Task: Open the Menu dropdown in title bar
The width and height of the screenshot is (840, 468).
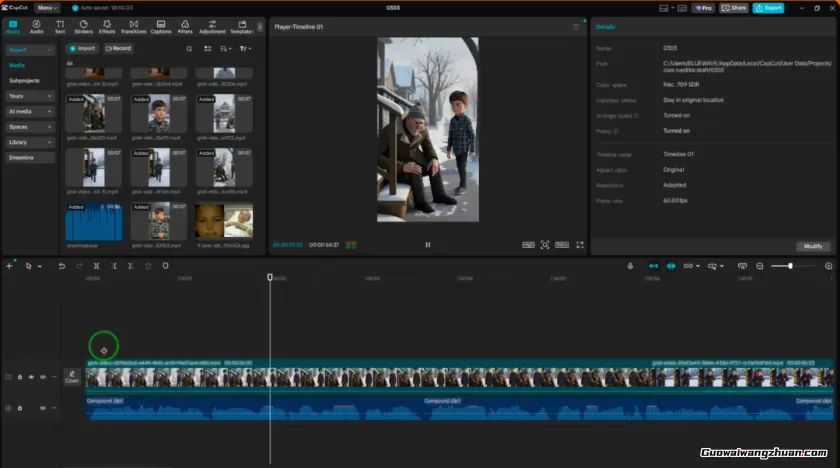Action: tap(47, 7)
